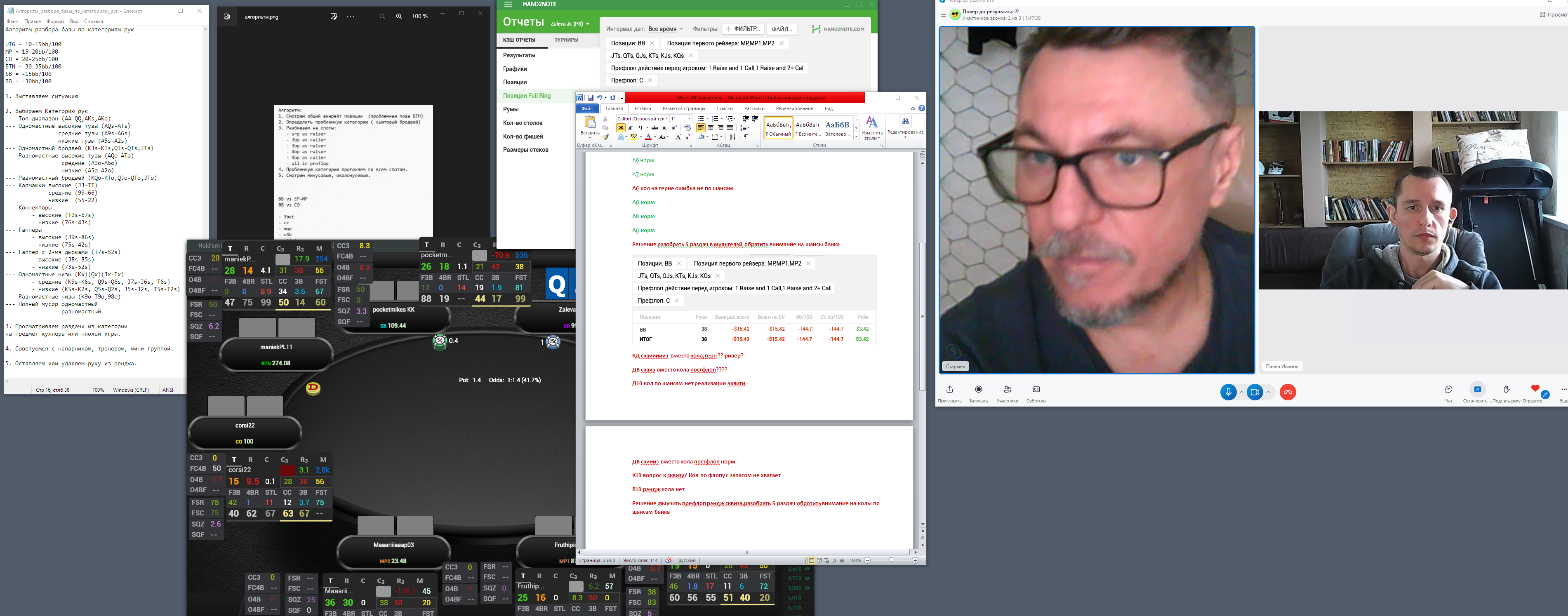Select ТУРНИРЫ tab in Hand2Note
The image size is (1568, 616).
(566, 40)
